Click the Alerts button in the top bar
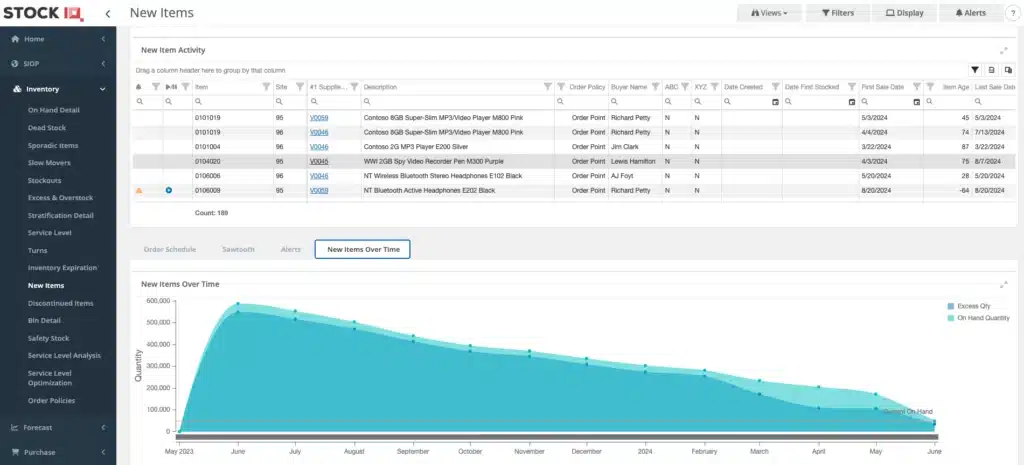This screenshot has width=1024, height=465. 970,13
